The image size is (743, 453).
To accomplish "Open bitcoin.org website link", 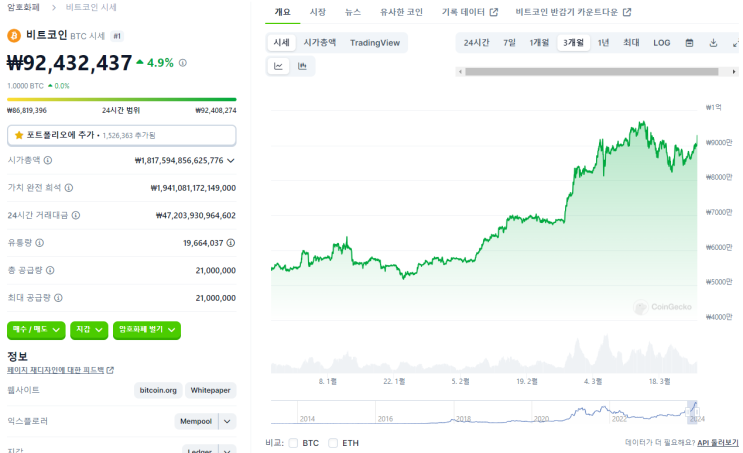I will click(158, 390).
